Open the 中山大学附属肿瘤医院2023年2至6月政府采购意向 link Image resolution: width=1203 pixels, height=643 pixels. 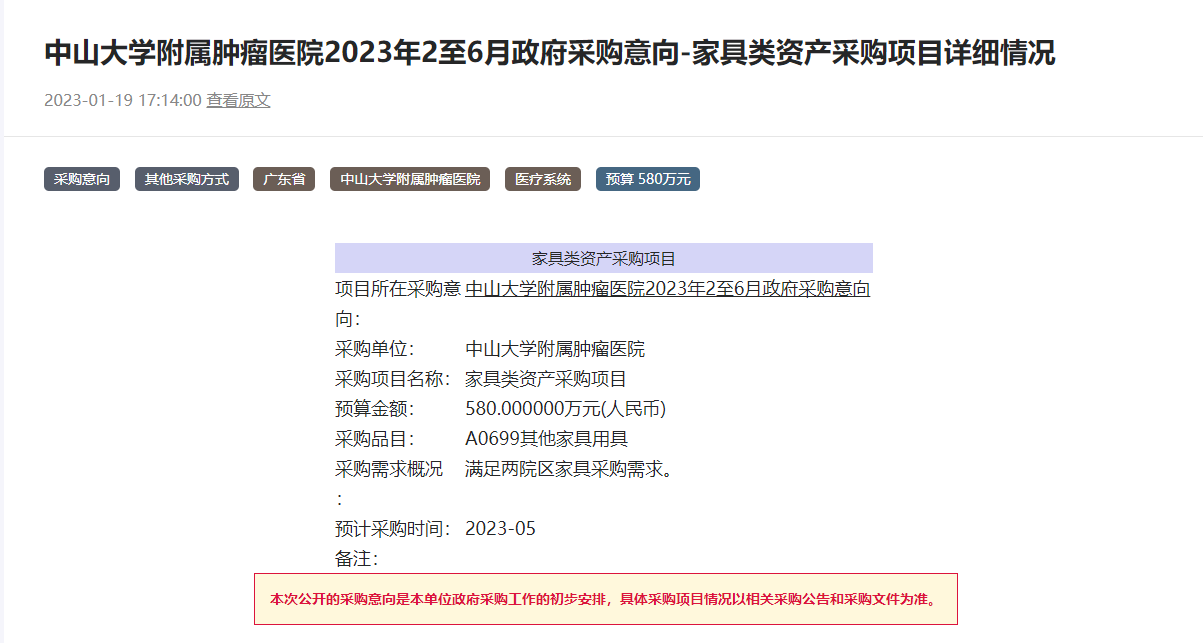[x=668, y=289]
